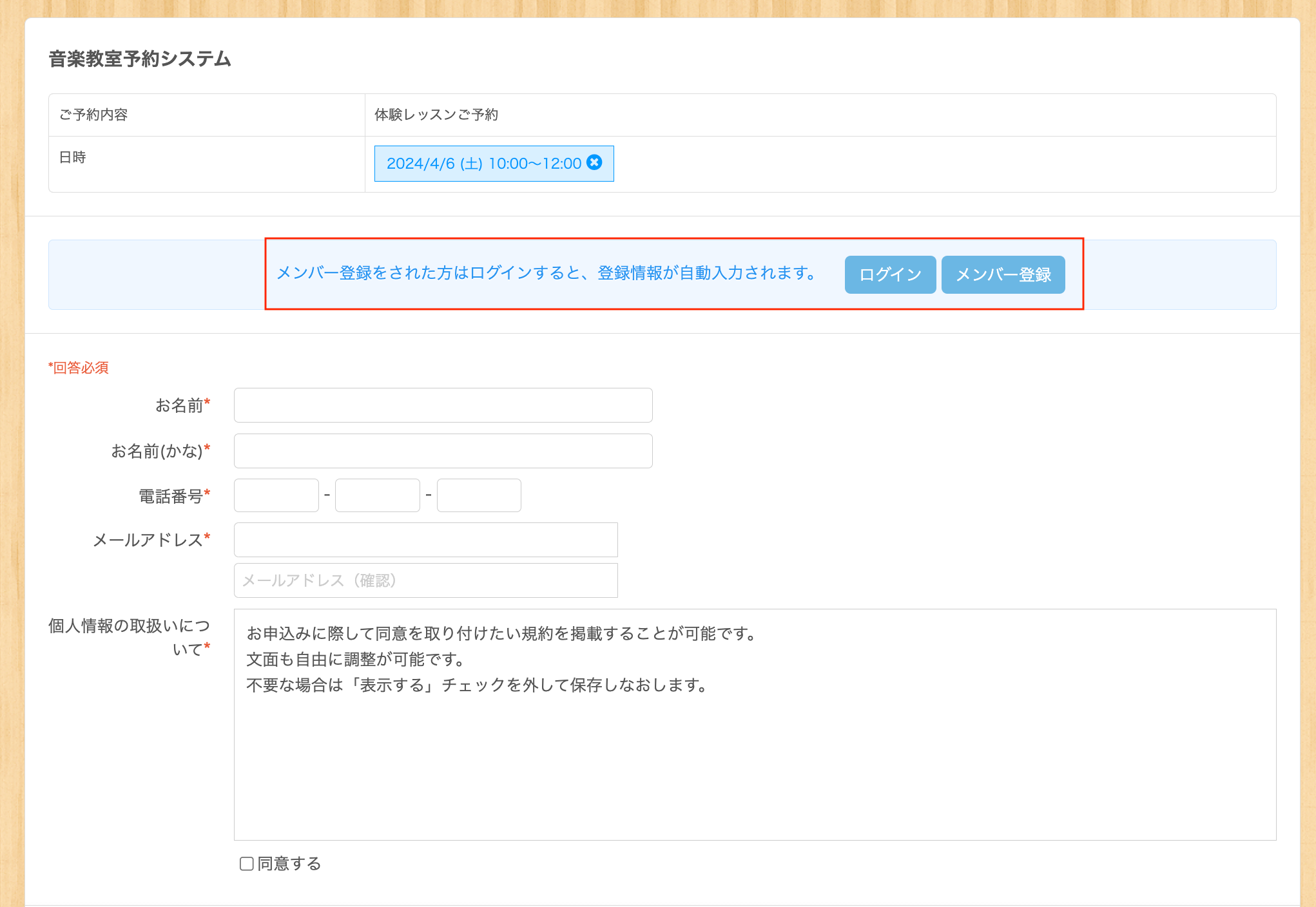Click the お名前 input field

[x=443, y=405]
